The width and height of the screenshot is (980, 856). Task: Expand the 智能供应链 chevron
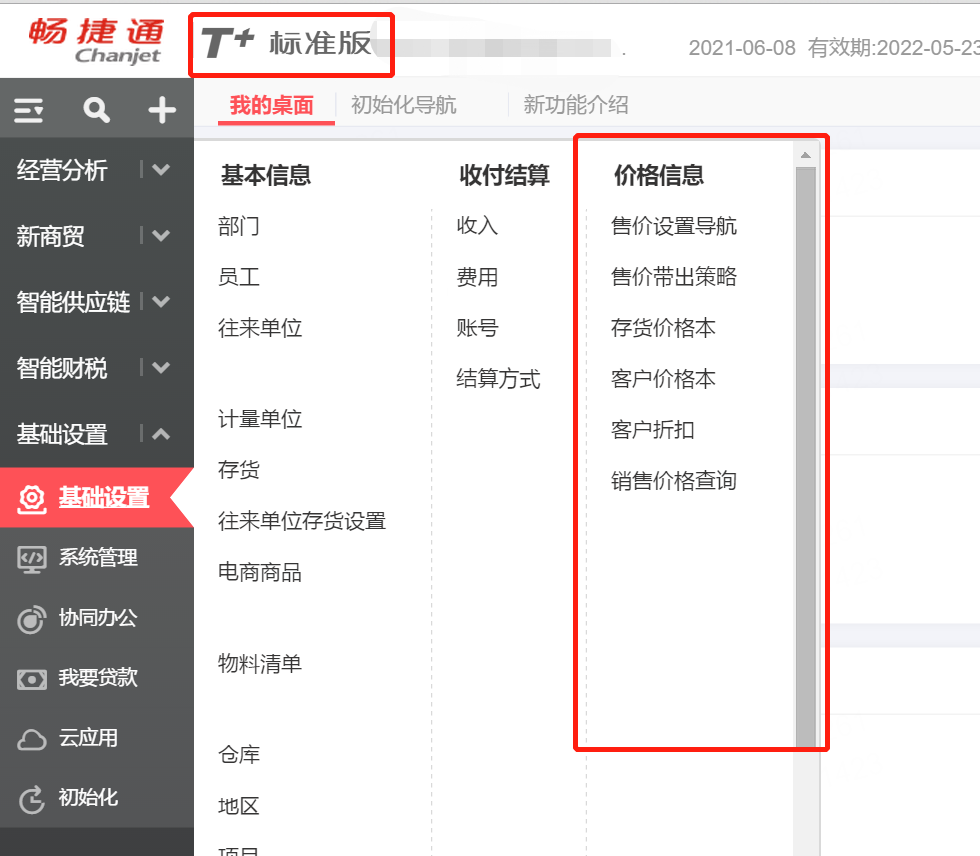click(x=161, y=302)
